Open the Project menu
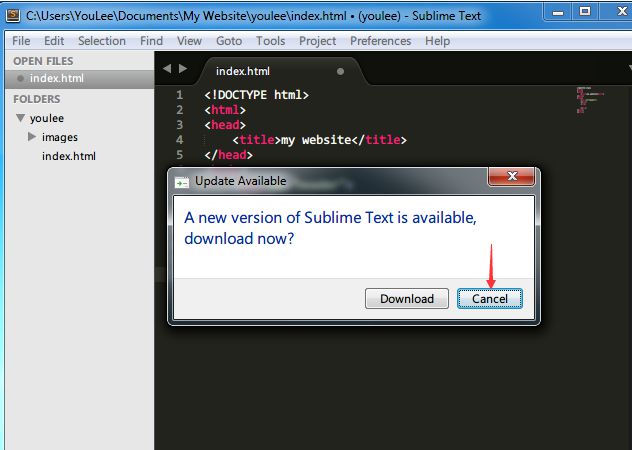This screenshot has width=632, height=450. (317, 41)
